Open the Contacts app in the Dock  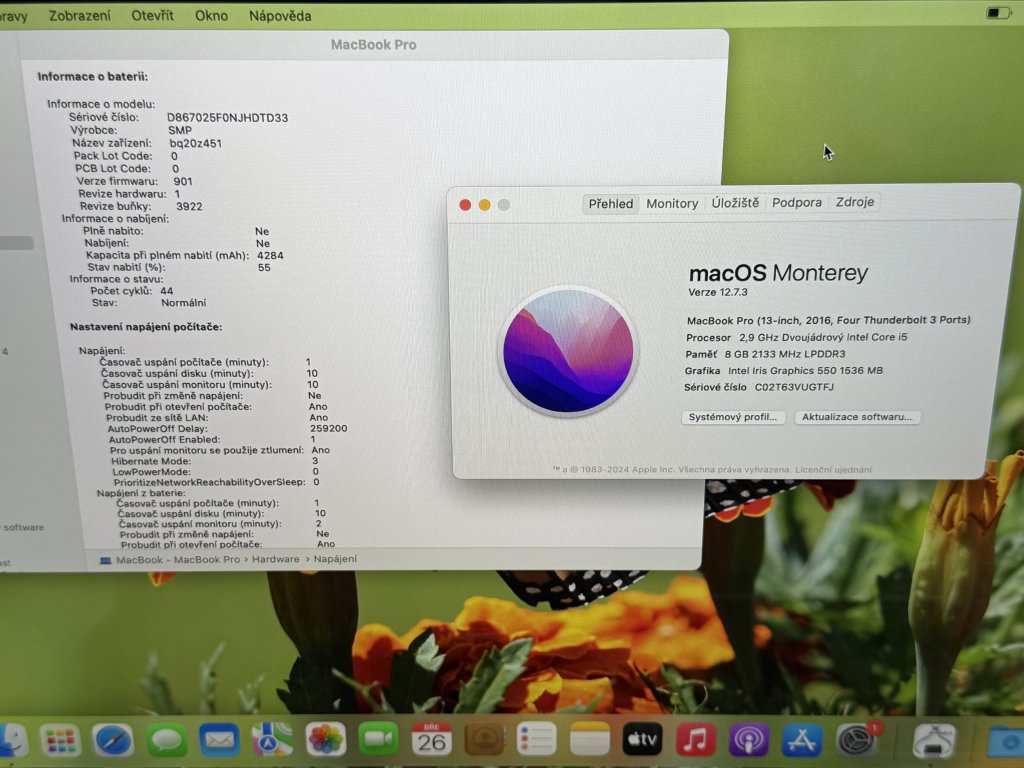484,739
